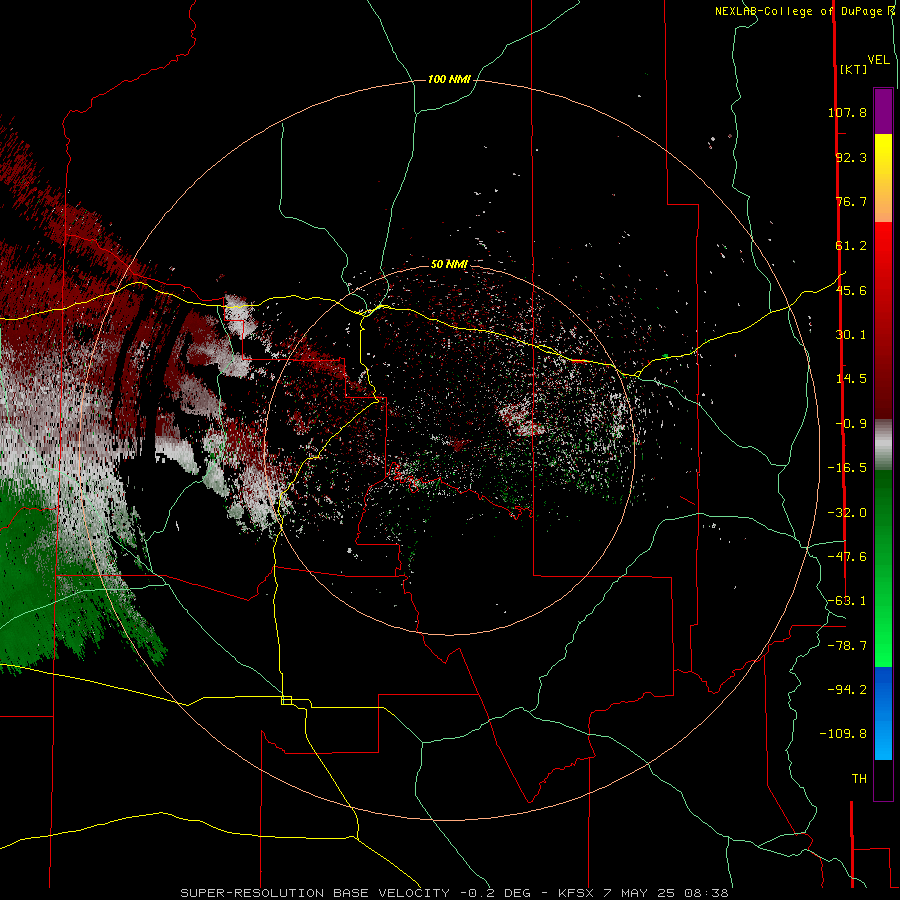Click the -16.5 value on velocity scale
The height and width of the screenshot is (900, 900).
coord(847,468)
